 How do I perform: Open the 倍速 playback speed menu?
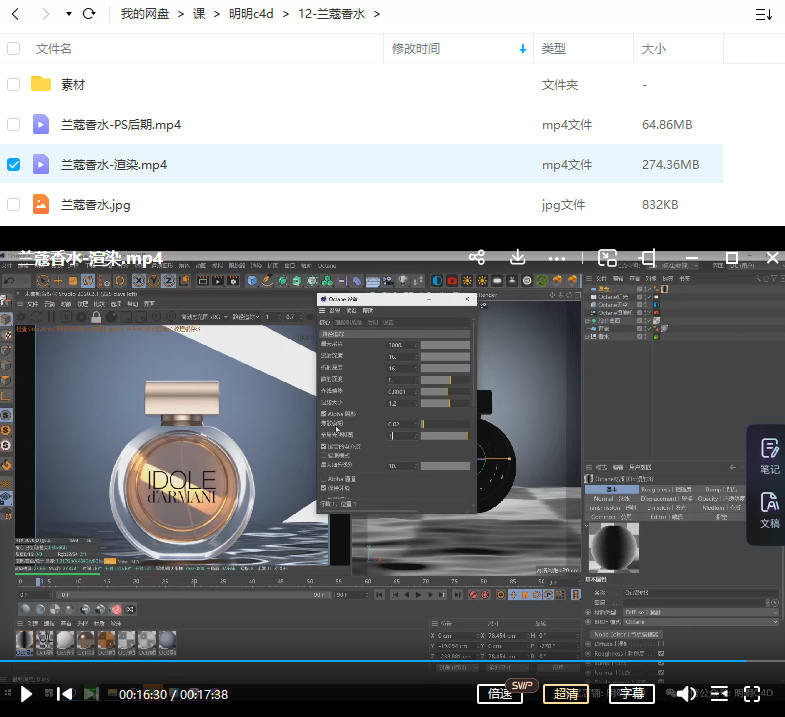500,694
